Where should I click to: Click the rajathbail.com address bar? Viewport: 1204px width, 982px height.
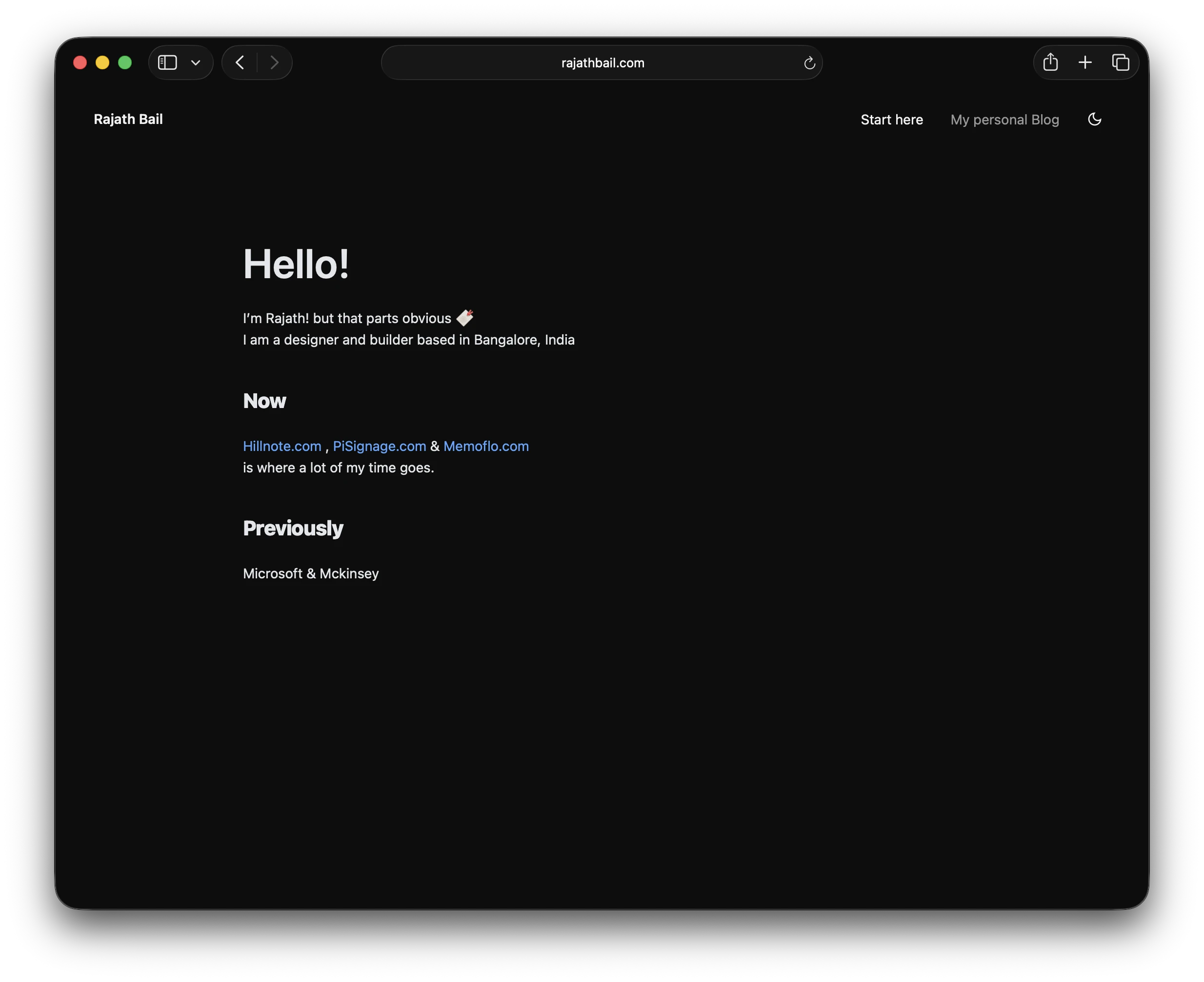coord(602,62)
